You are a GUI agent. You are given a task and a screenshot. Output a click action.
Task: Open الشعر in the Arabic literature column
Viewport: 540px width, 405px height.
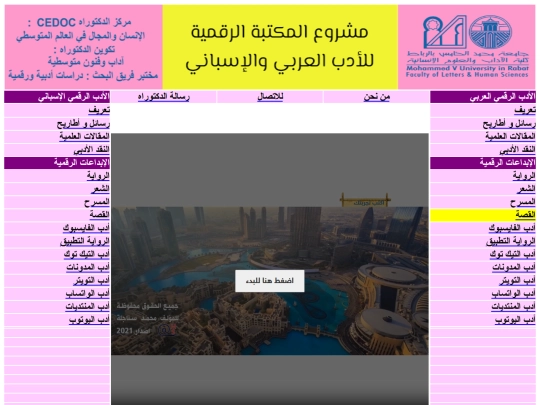(x=526, y=189)
